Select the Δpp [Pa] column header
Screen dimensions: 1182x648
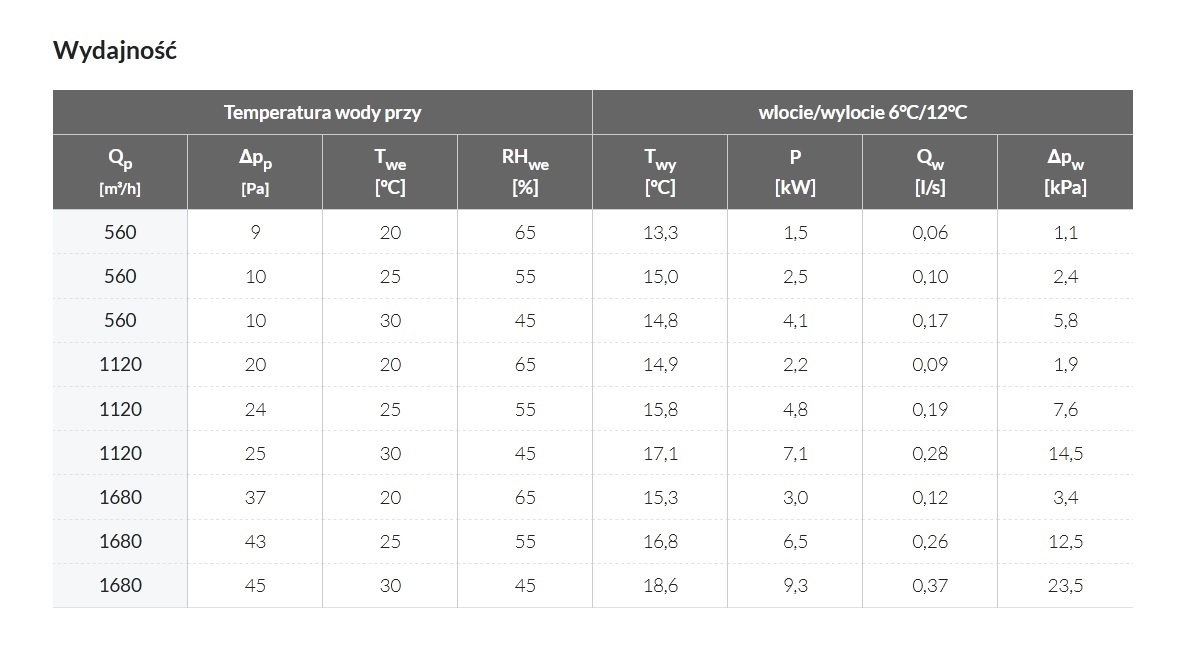(x=255, y=172)
